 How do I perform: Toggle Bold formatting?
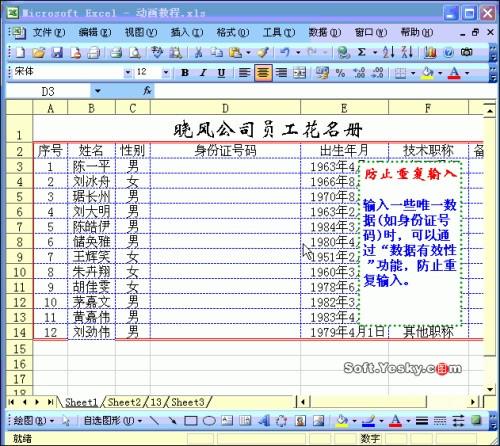point(185,73)
